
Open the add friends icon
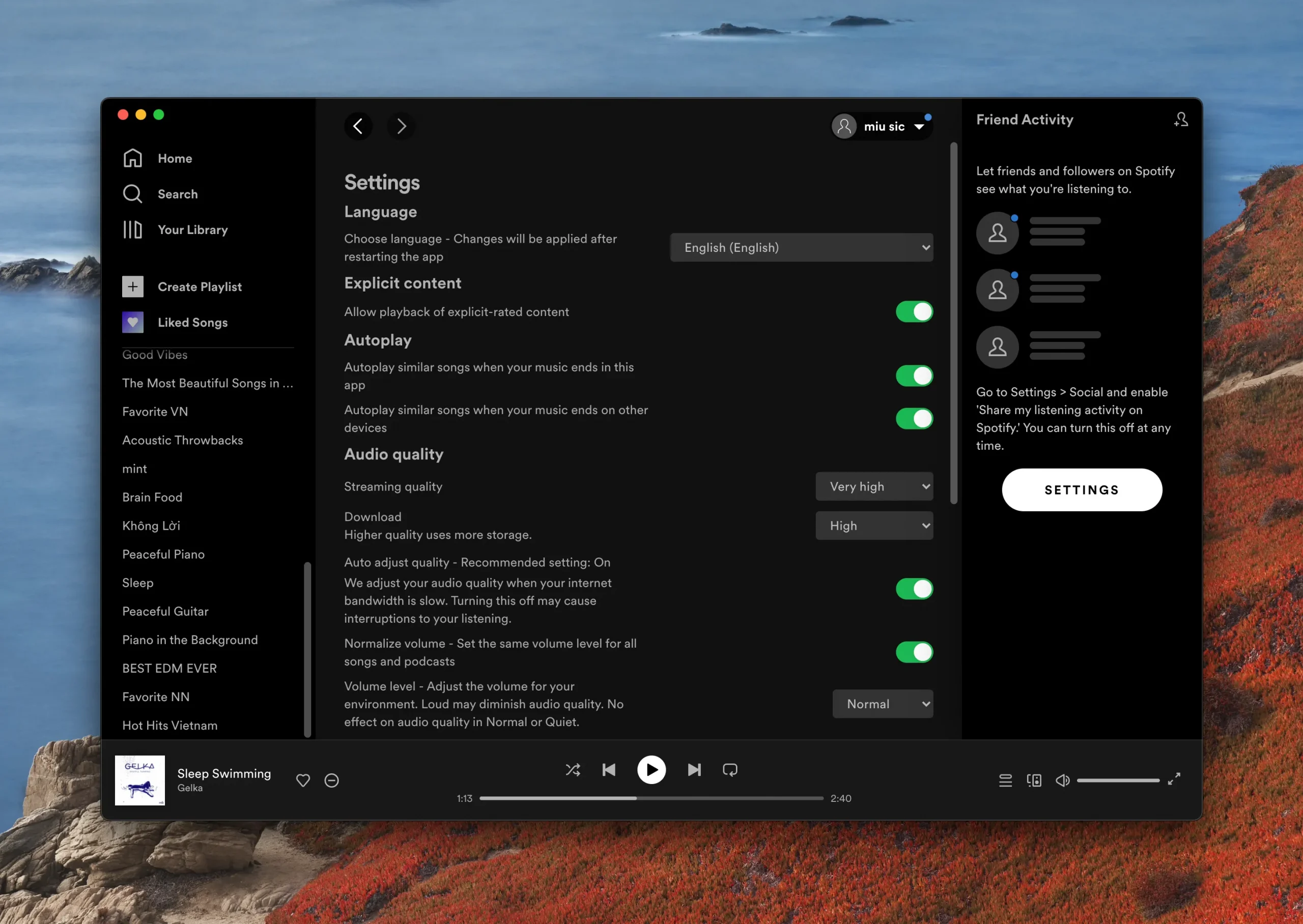1181,120
